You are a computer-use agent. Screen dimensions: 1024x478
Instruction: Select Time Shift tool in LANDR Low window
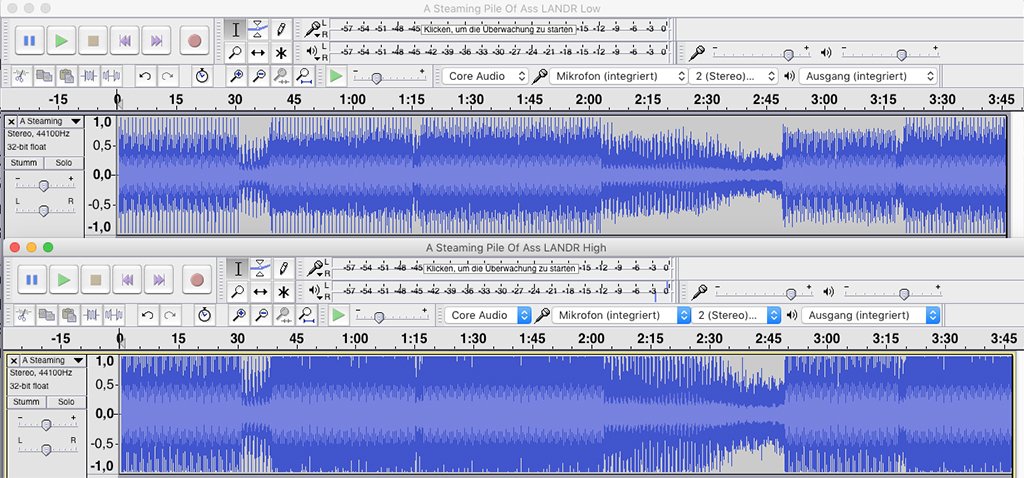260,53
